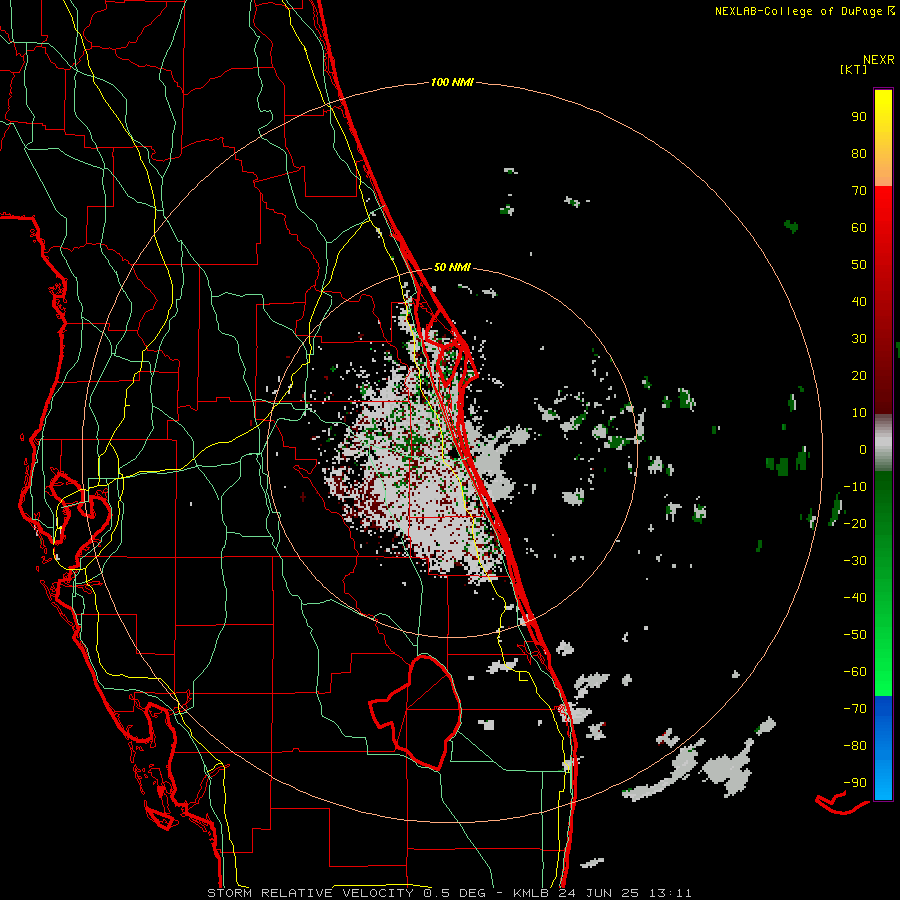Screen dimensions: 900x900
Task: Click the Lake Okeechobee outline on the map
Action: tap(417, 712)
